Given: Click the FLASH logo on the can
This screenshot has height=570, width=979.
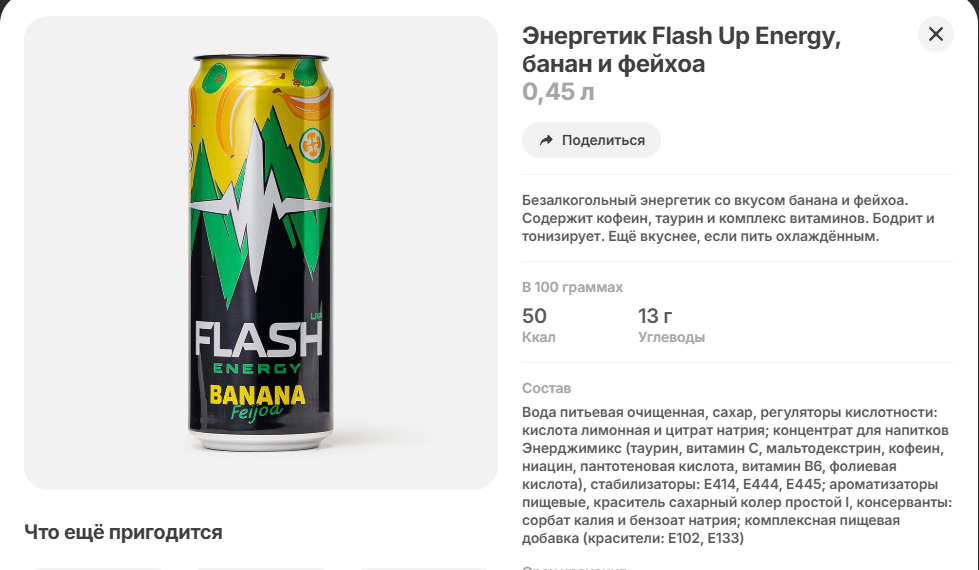Looking at the screenshot, I should click(258, 339).
